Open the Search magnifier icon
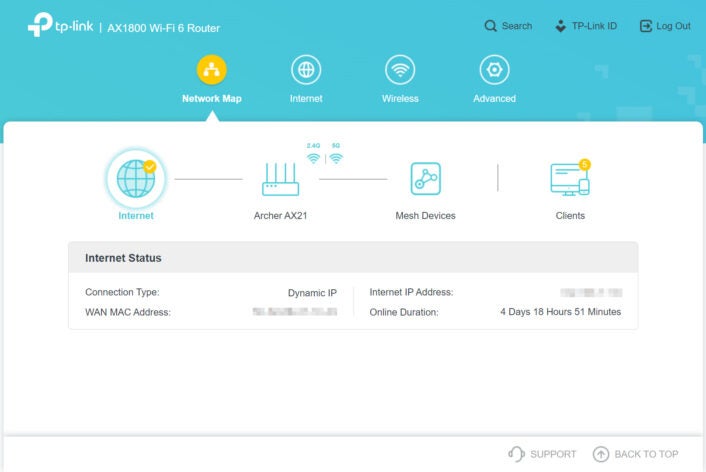The height and width of the screenshot is (472, 706). (x=490, y=26)
